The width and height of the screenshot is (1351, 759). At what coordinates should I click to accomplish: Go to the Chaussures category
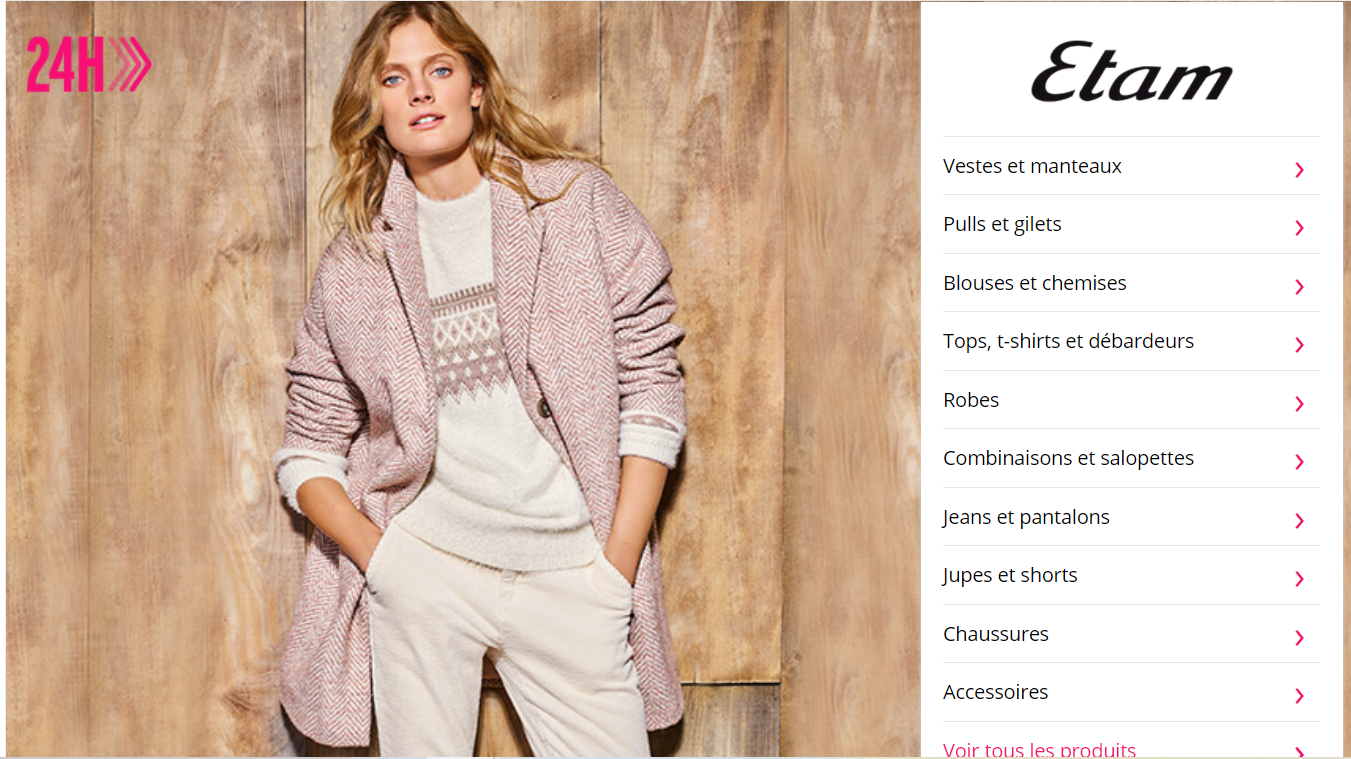click(x=1131, y=634)
